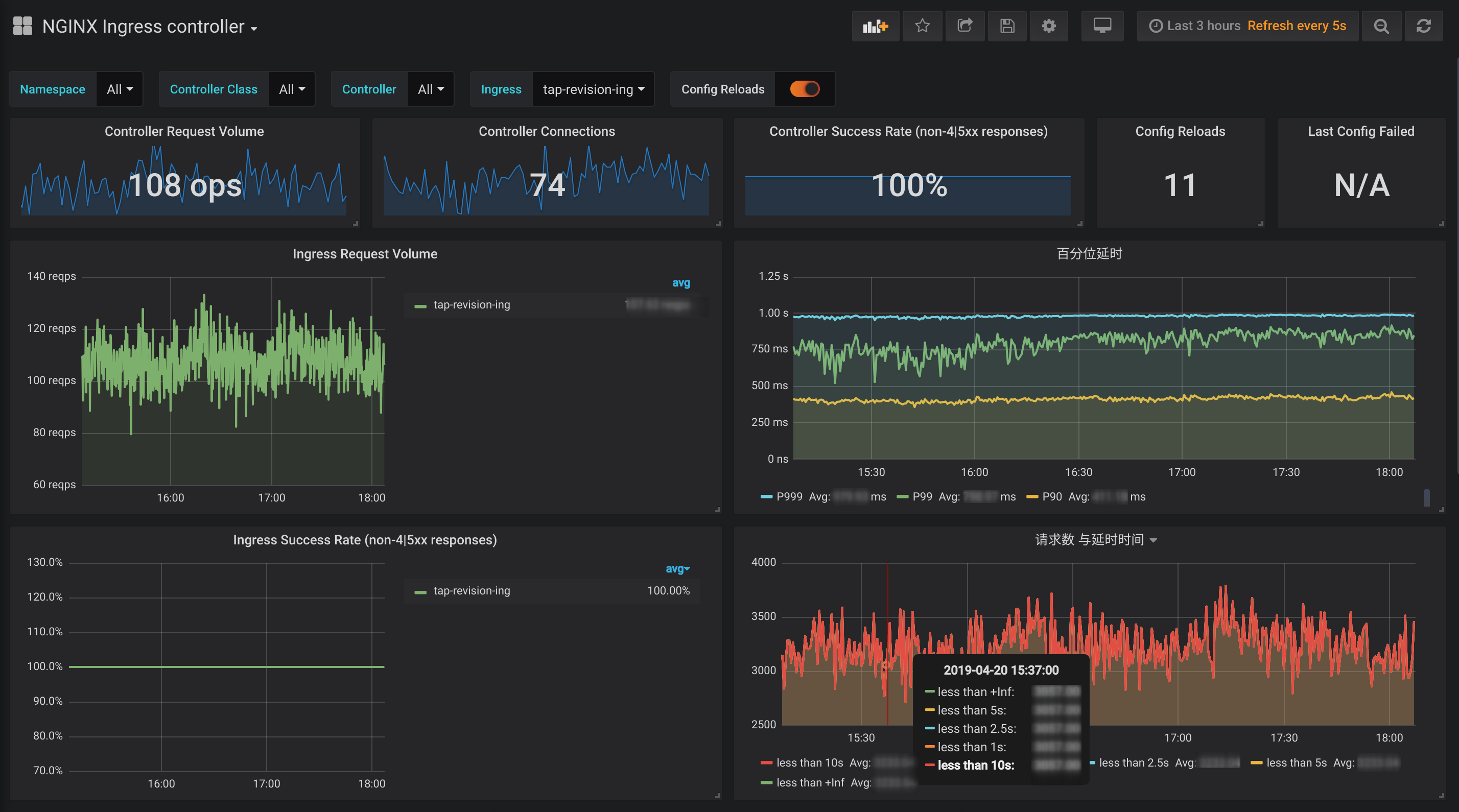Screen dimensions: 1459x812
Task: Save the dashboard with floppy icon
Action: (x=1007, y=26)
